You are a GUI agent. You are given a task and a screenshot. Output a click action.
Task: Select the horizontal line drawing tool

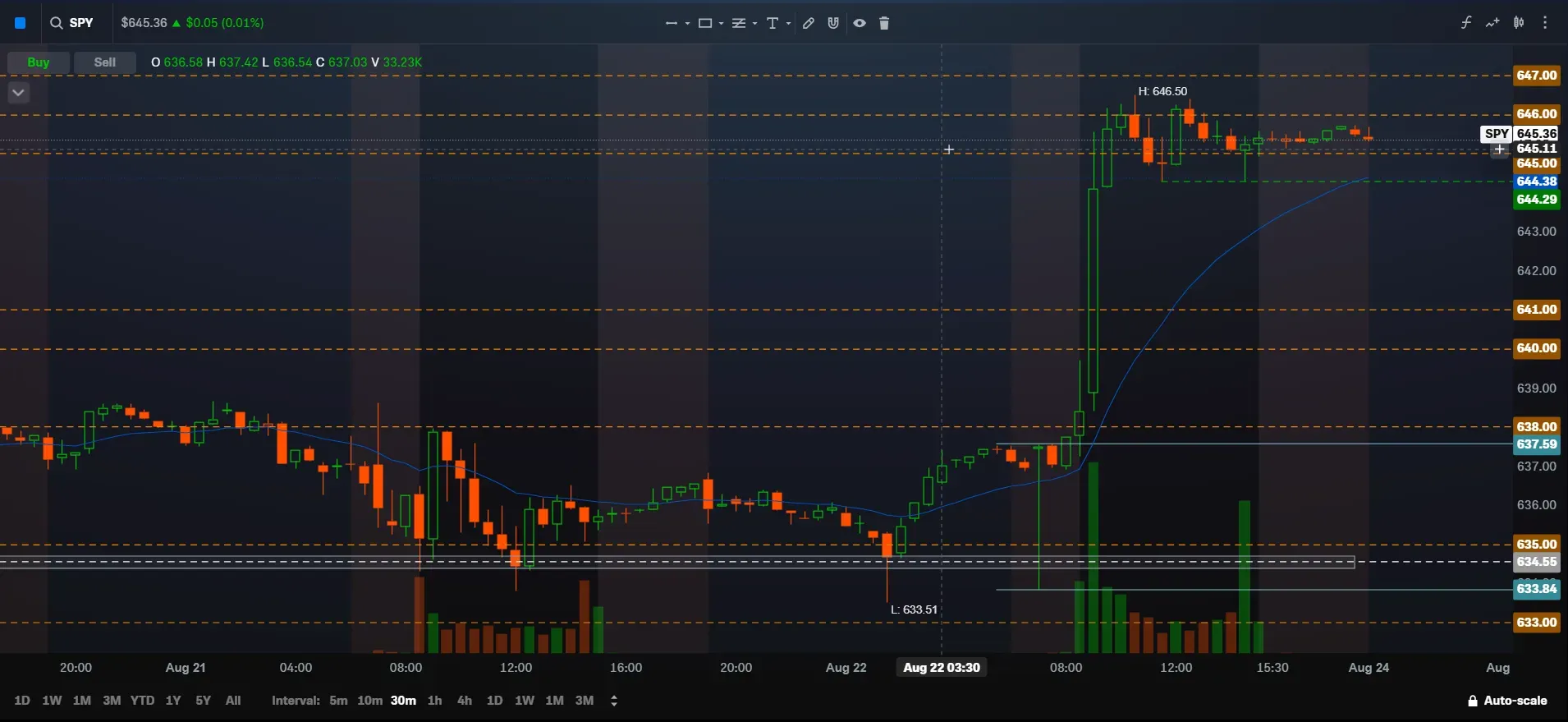click(x=672, y=23)
